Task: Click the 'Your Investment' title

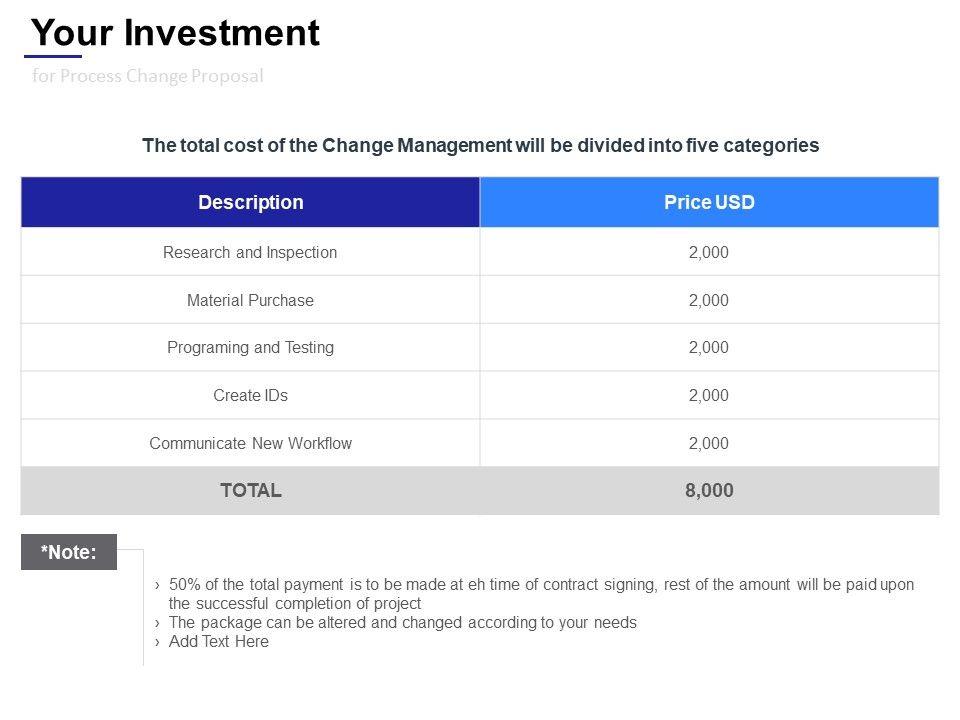Action: [x=175, y=34]
